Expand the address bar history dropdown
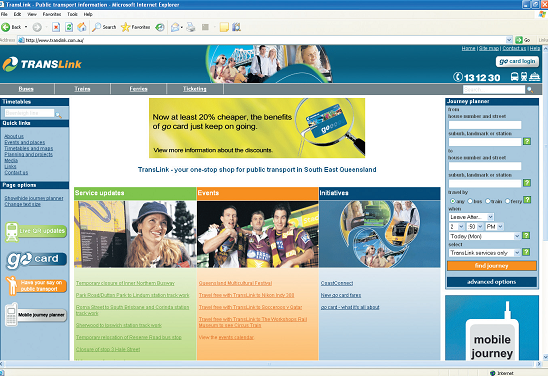Screen dimensions: 548x376 tap(509, 40)
